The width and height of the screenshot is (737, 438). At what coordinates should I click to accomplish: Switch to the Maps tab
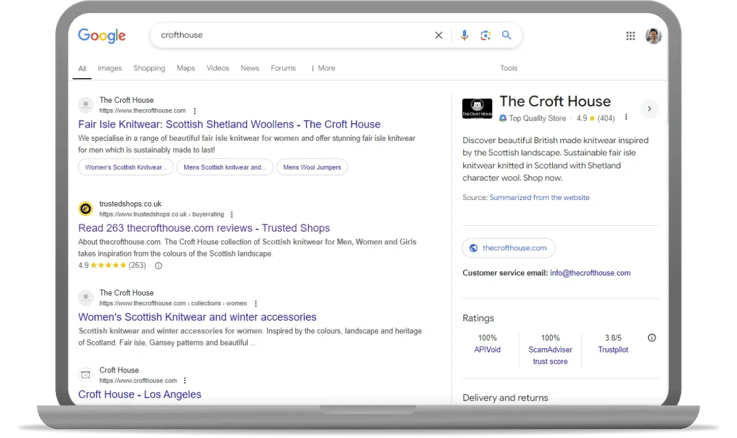(x=186, y=68)
